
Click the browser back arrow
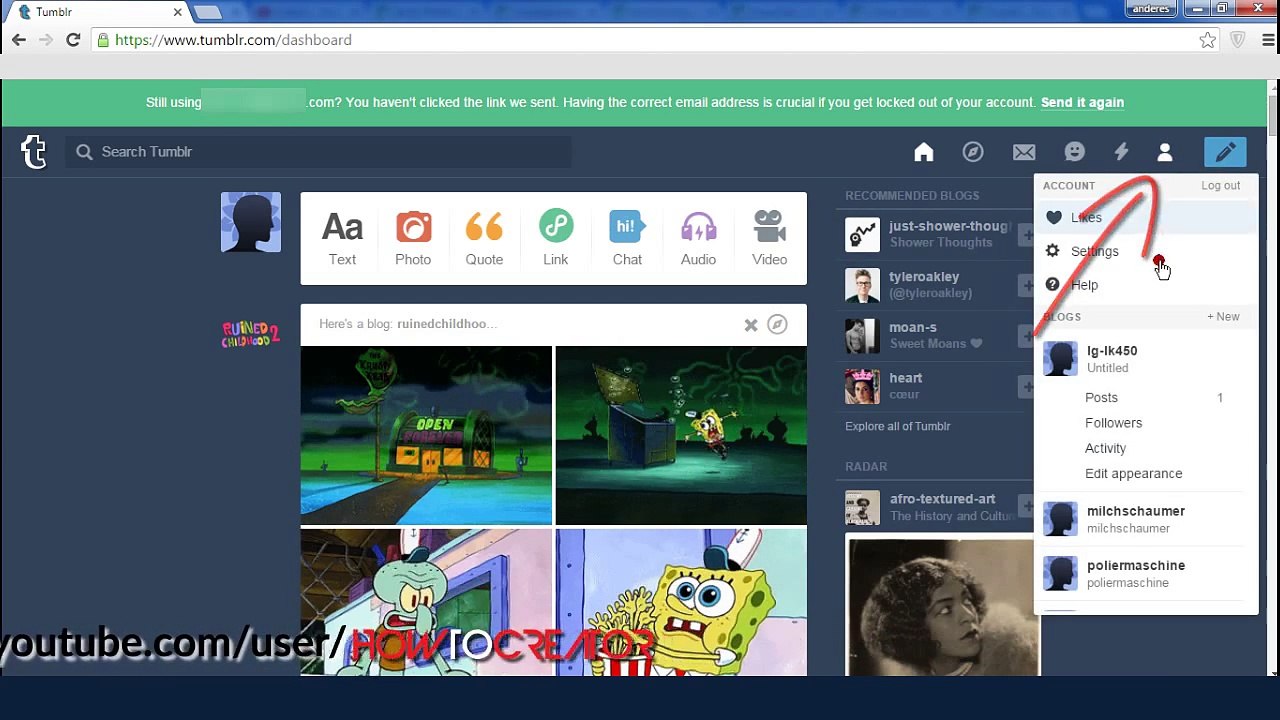[x=19, y=40]
